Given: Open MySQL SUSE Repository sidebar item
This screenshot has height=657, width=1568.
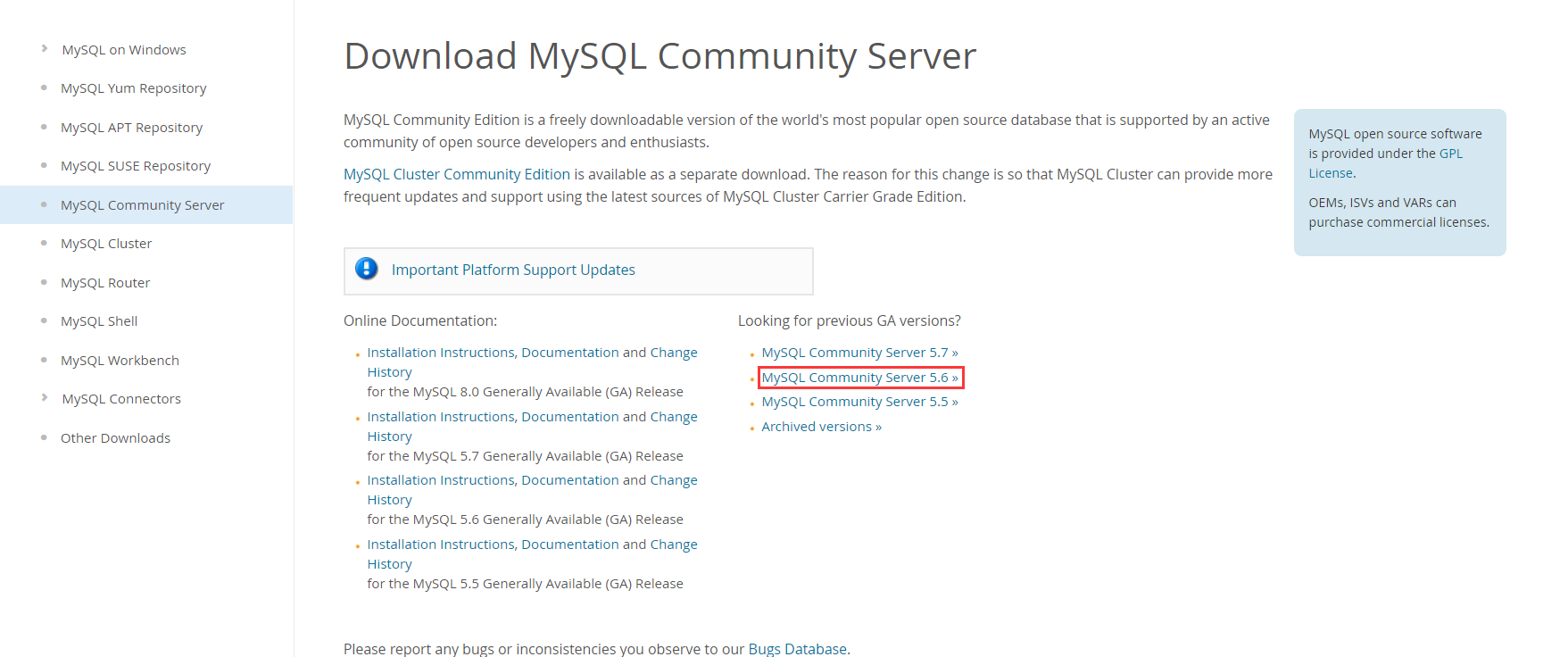Looking at the screenshot, I should (136, 166).
